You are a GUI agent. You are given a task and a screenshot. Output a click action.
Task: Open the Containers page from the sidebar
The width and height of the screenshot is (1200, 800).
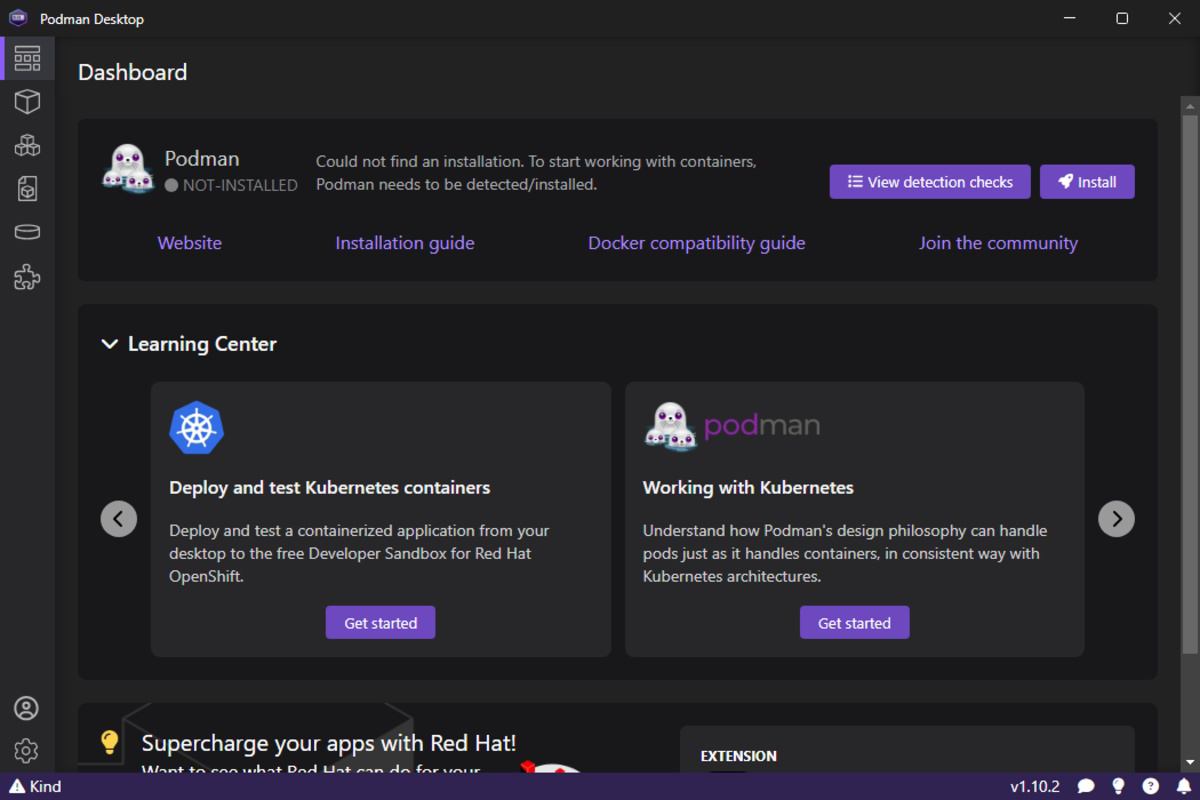(27, 101)
